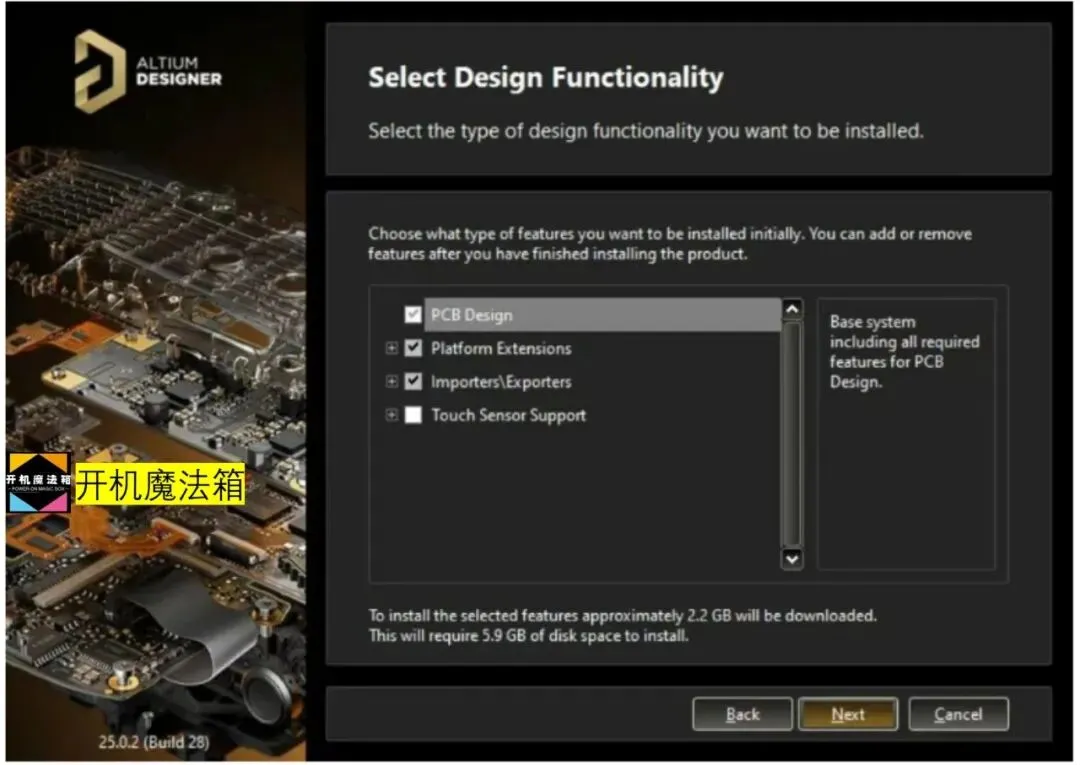Click the 'Select Design Functionality' heading
The width and height of the screenshot is (1080, 765).
point(546,77)
